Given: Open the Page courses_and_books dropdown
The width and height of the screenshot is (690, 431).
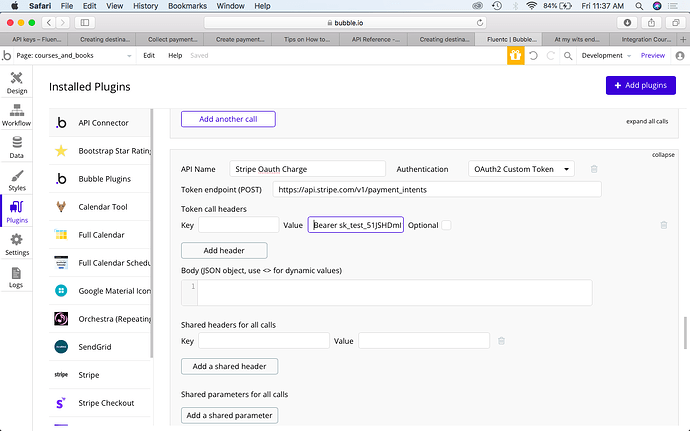Looking at the screenshot, I should (x=73, y=55).
